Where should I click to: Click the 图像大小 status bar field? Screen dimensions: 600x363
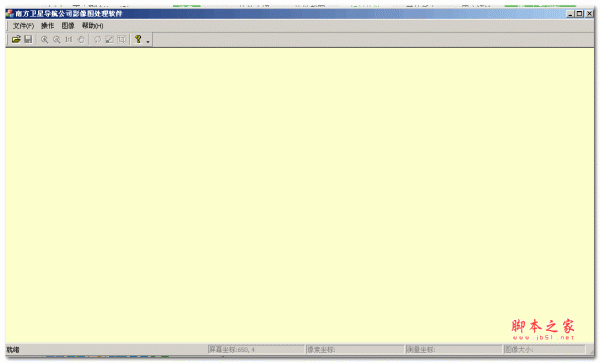[x=544, y=350]
